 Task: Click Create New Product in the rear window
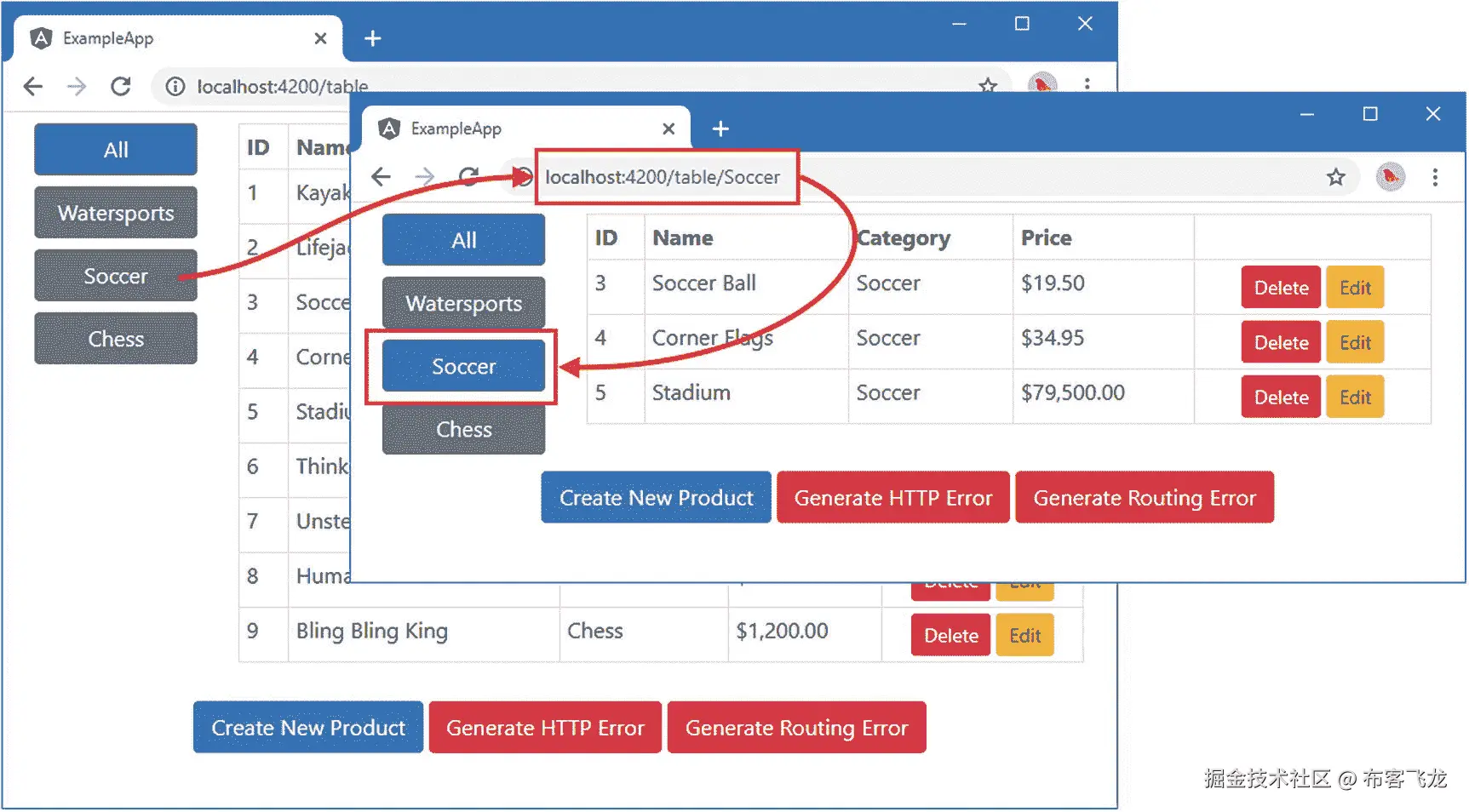[308, 727]
